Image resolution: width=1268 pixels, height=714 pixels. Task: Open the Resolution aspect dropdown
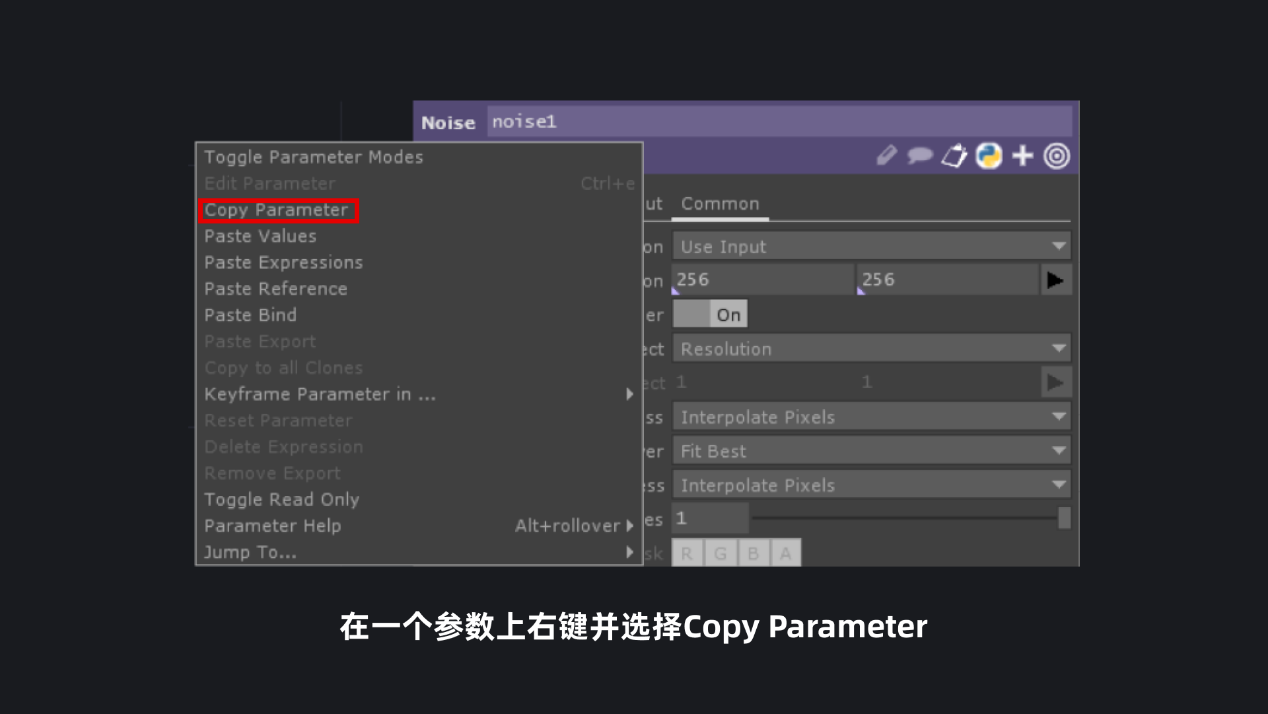click(871, 348)
